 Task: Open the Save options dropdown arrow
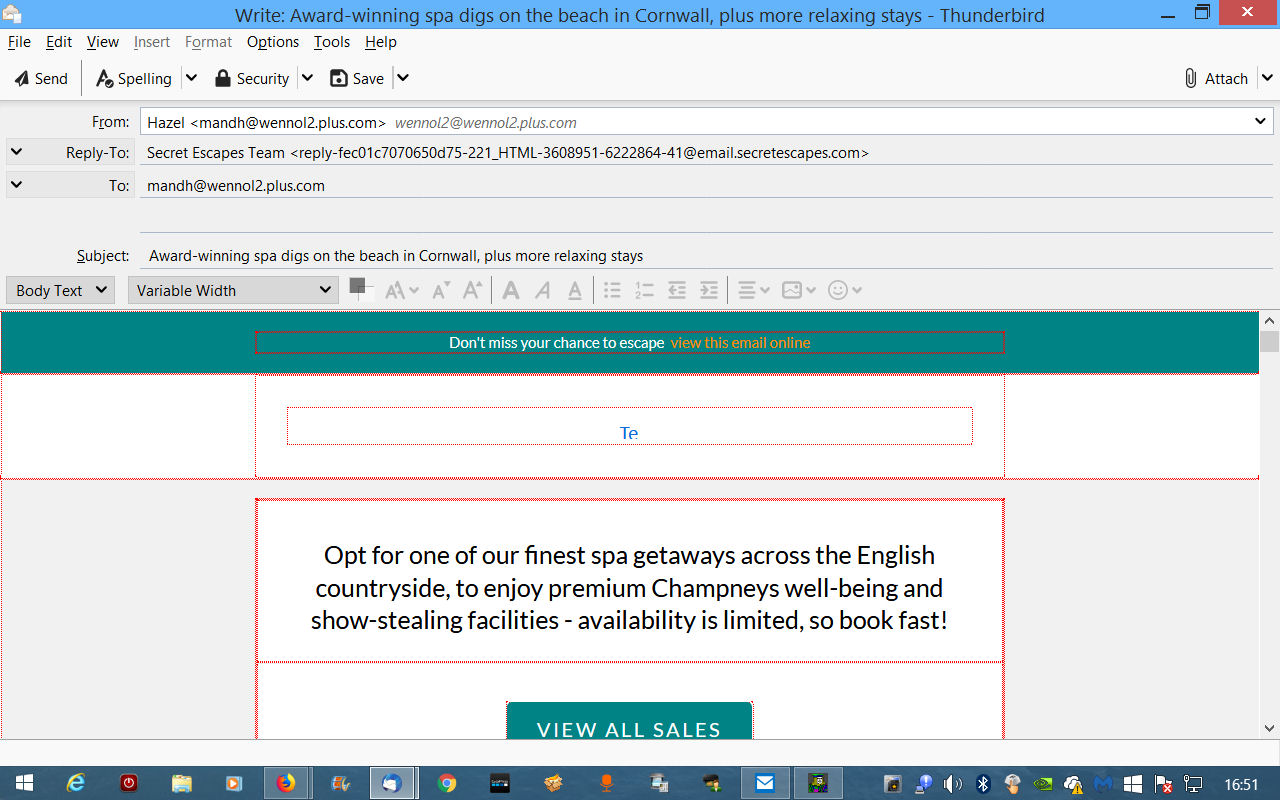[x=402, y=78]
